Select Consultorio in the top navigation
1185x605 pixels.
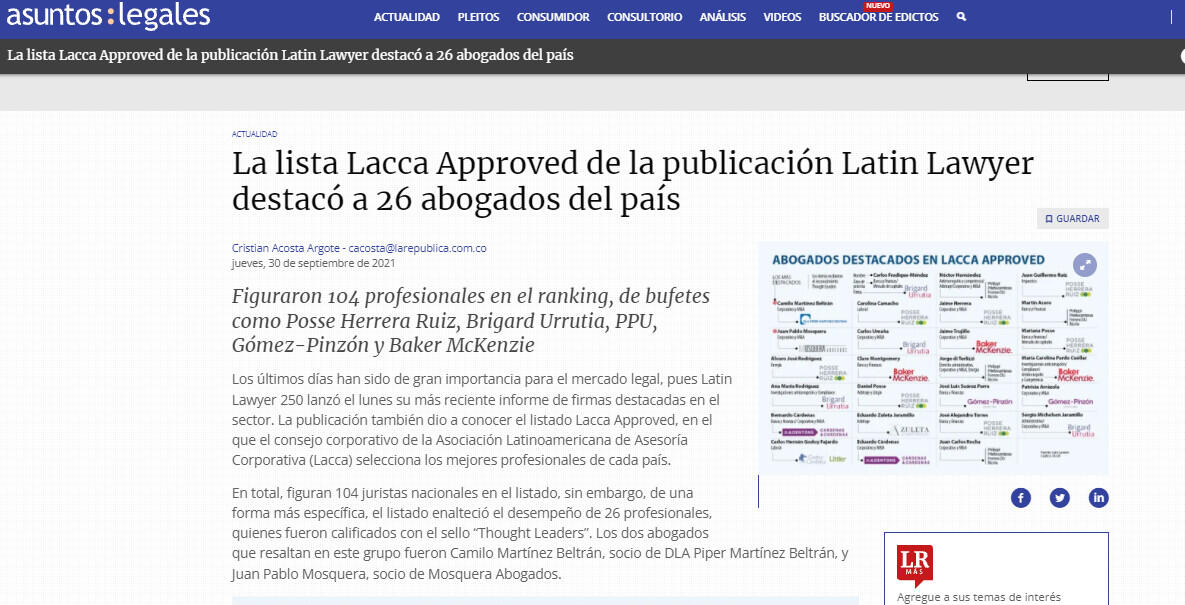[644, 17]
